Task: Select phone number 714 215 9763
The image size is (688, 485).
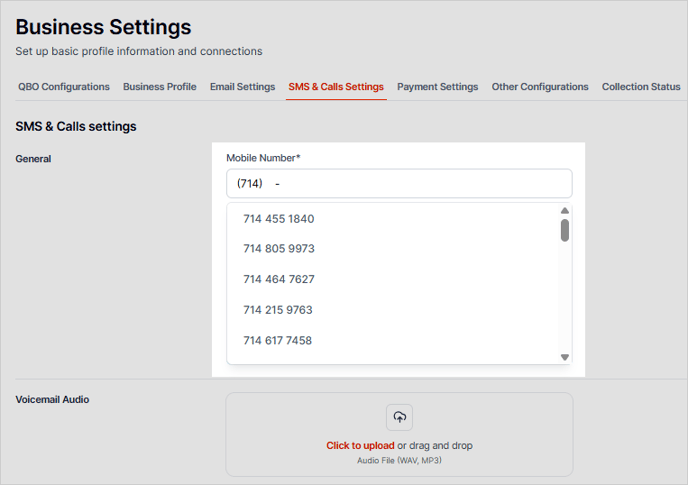Action: pyautogui.click(x=278, y=310)
